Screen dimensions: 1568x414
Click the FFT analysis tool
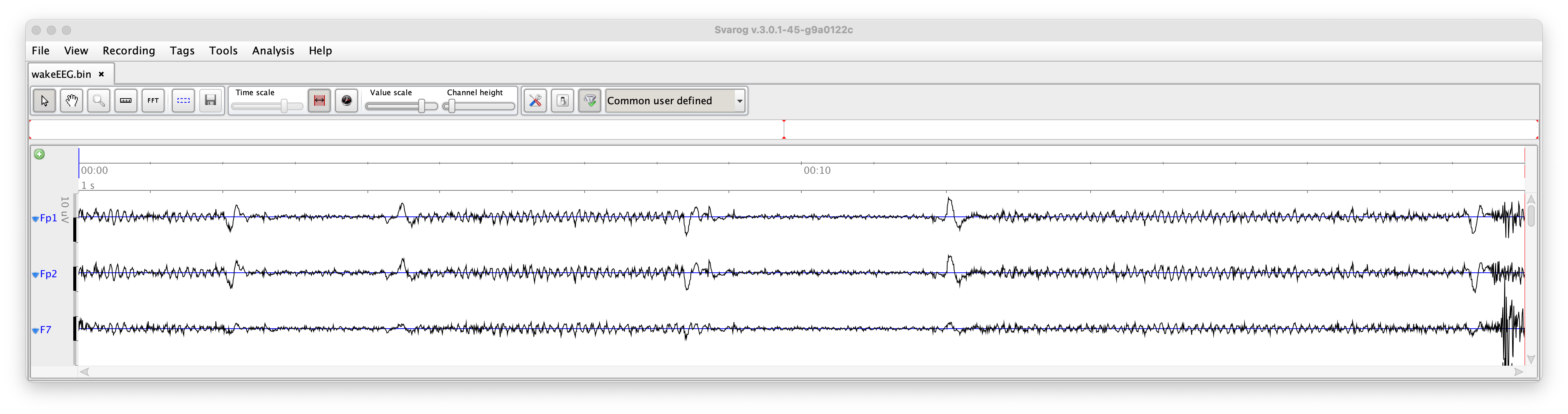point(153,100)
